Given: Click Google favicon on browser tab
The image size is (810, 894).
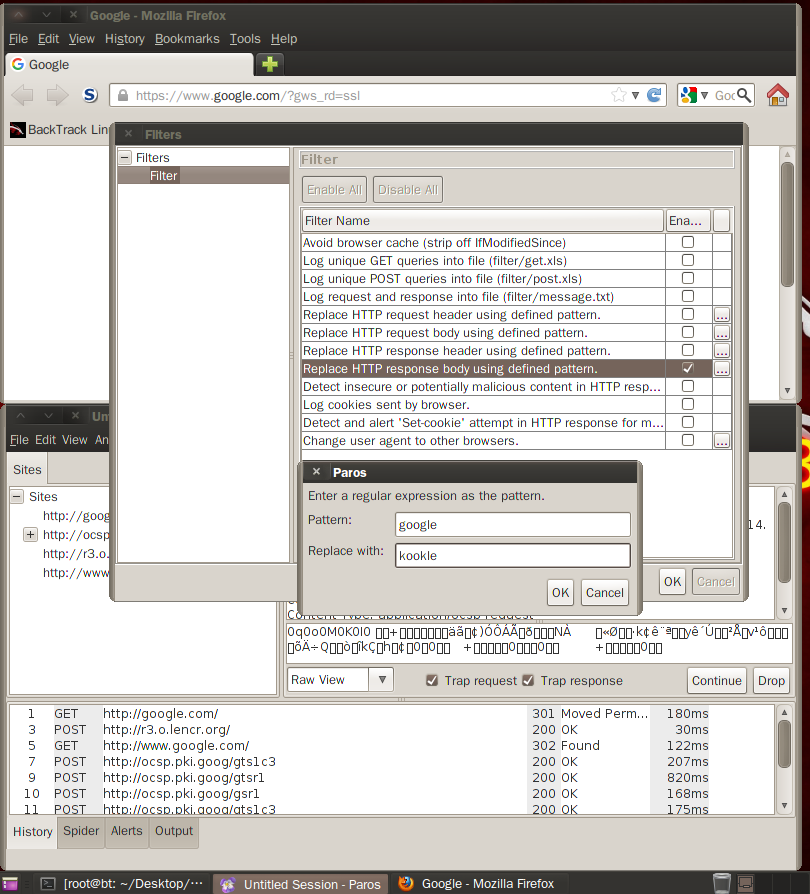Looking at the screenshot, I should (x=18, y=64).
